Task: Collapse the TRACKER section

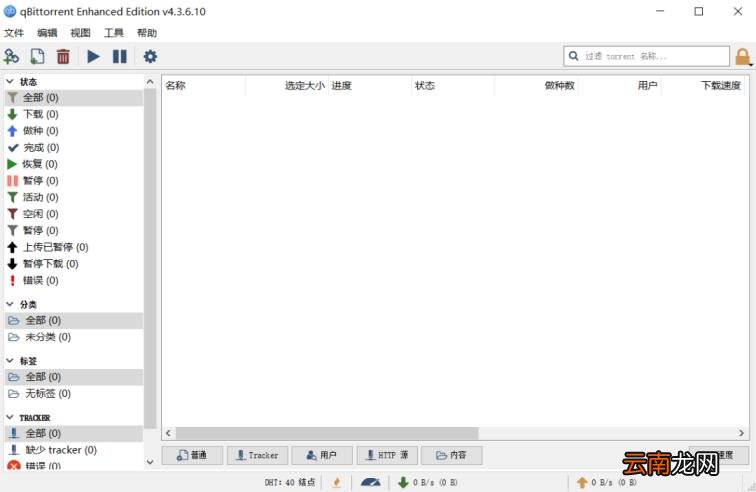Action: 10,417
